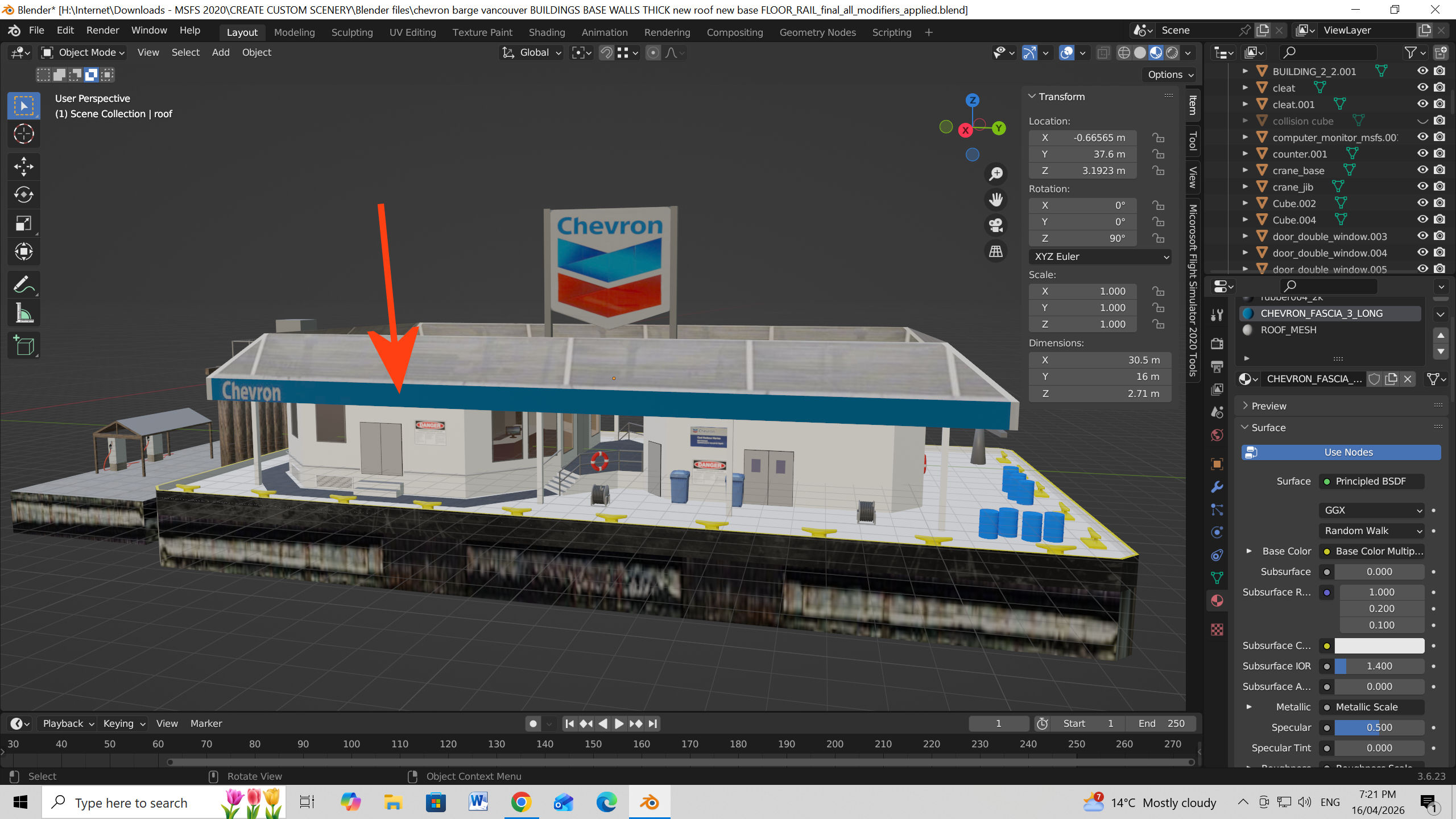Open the Object Mode dropdown
This screenshot has width=1456, height=819.
83,53
